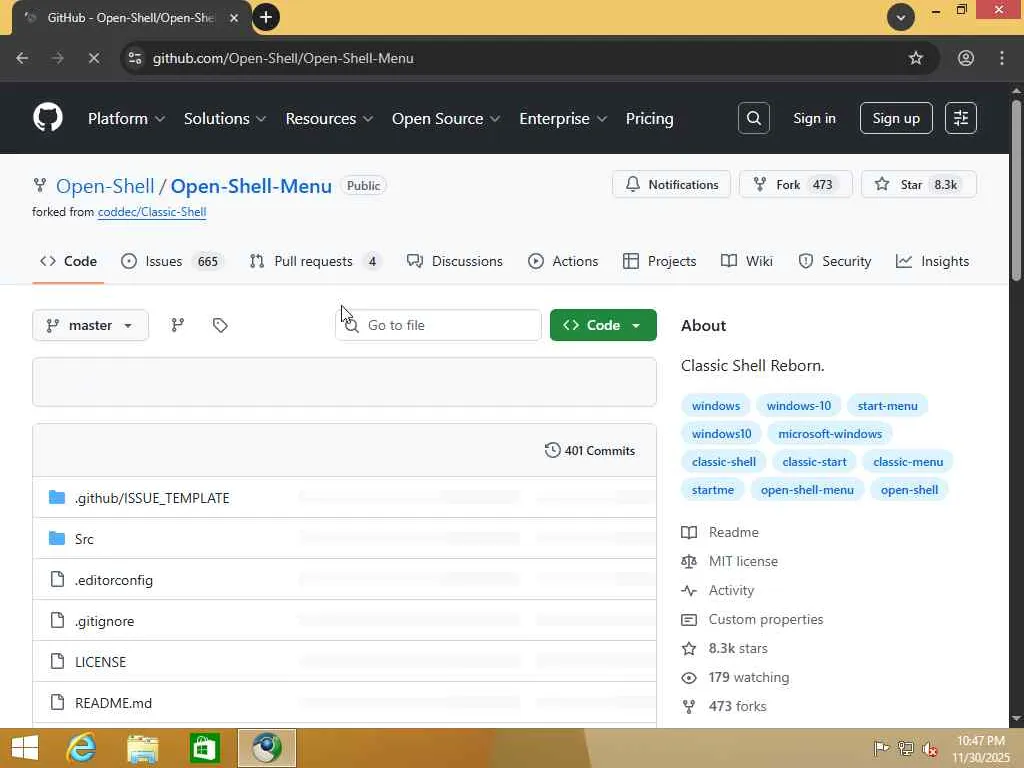1024x768 pixels.
Task: Switch to the Security tab
Action: [x=835, y=261]
